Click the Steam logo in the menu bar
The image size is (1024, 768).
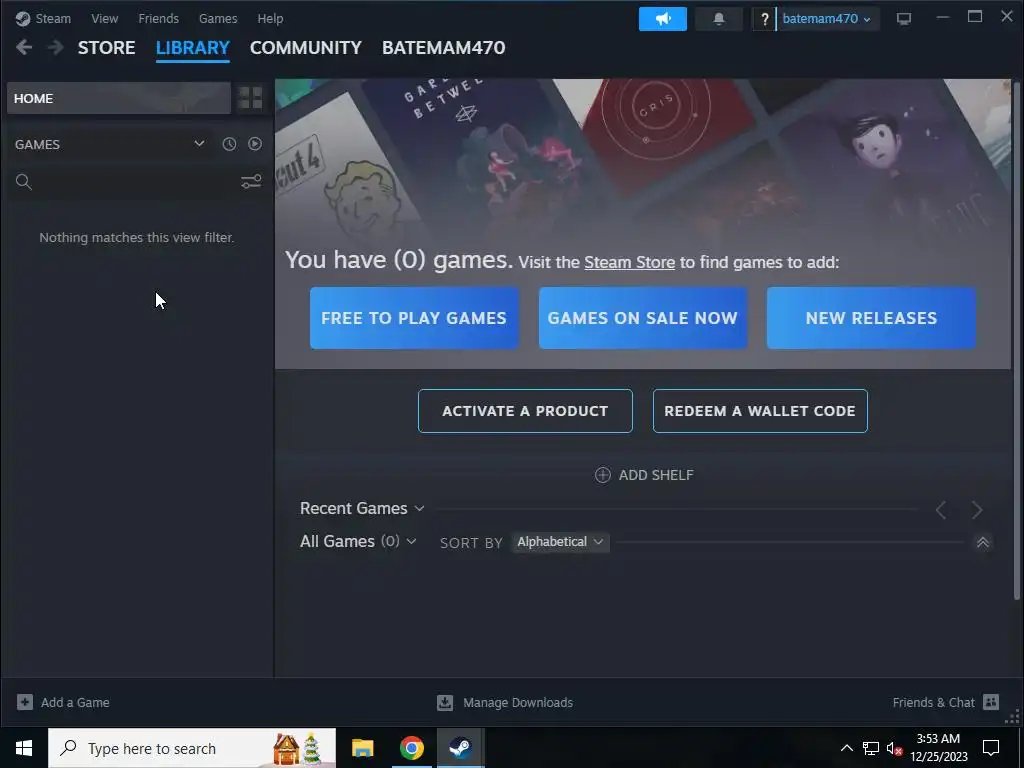23,19
